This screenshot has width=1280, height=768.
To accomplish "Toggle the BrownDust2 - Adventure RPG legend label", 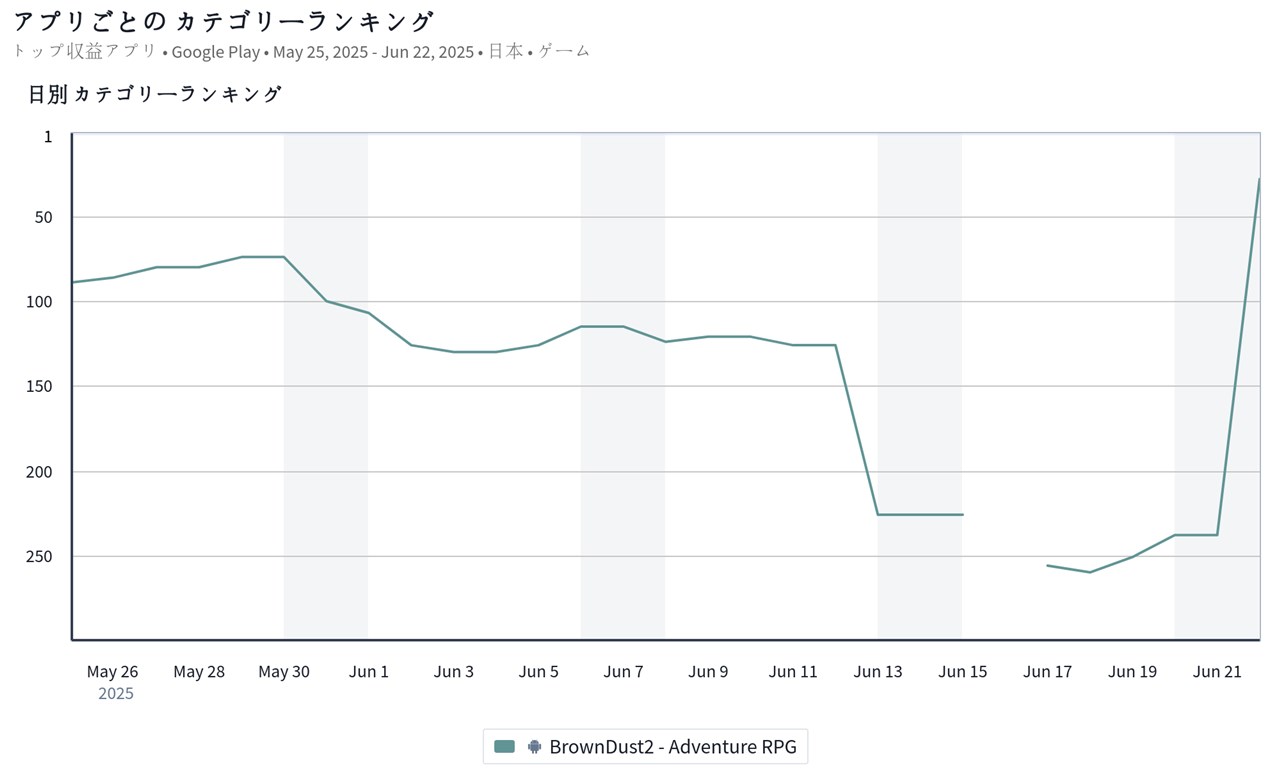I will click(673, 746).
